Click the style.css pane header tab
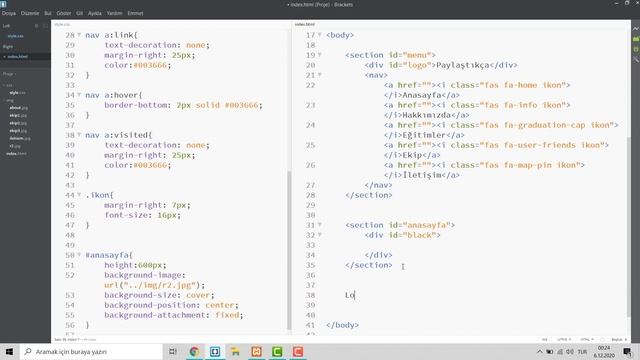 pos(62,24)
